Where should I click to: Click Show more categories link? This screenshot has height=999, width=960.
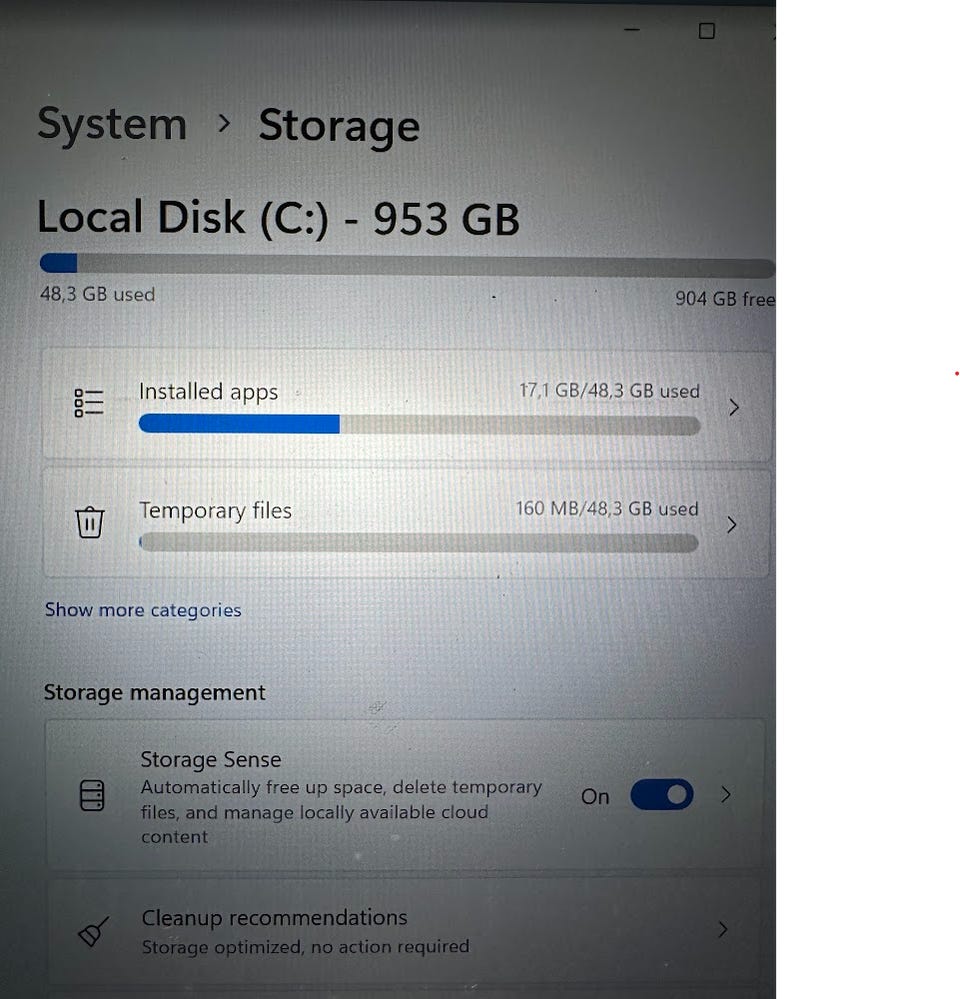pos(143,610)
